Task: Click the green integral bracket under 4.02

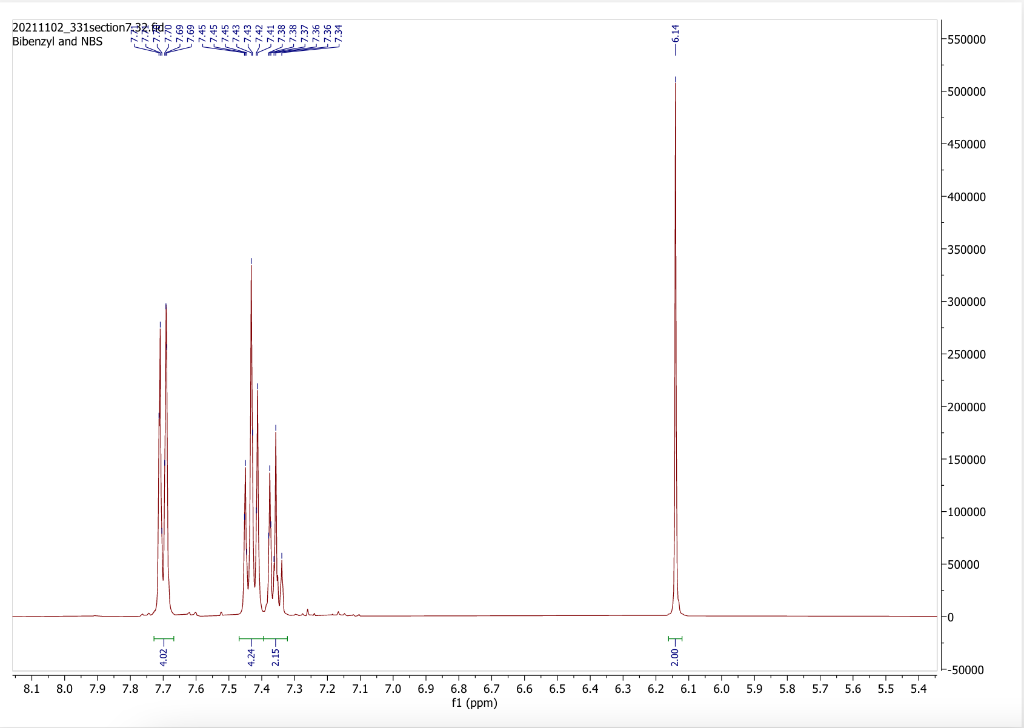Action: coord(163,637)
